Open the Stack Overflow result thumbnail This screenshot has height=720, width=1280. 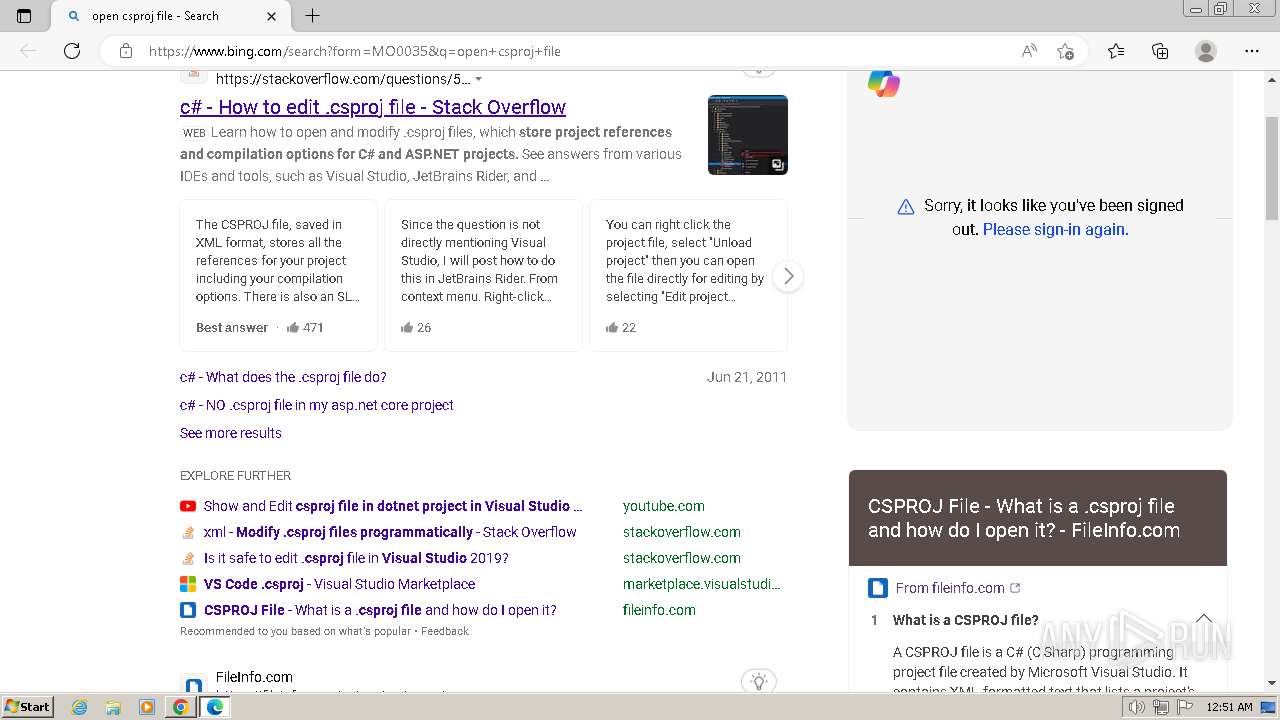pyautogui.click(x=748, y=135)
